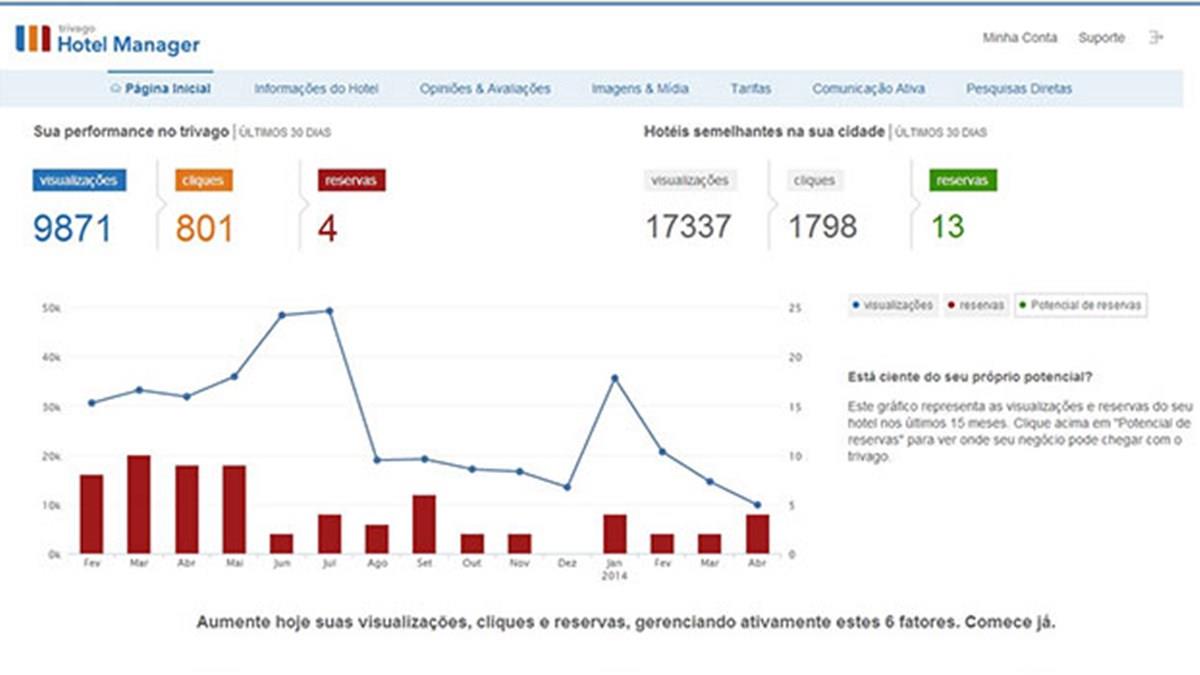Image resolution: width=1200 pixels, height=675 pixels.
Task: Click the logout icon beside Suporte
Action: [x=1156, y=38]
